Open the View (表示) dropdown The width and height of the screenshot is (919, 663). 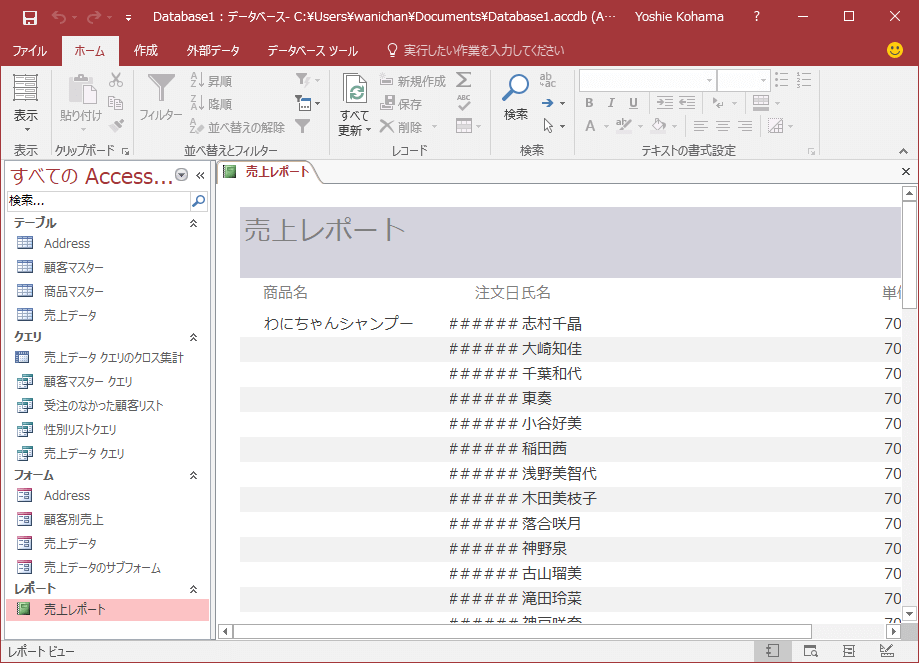tap(26, 128)
